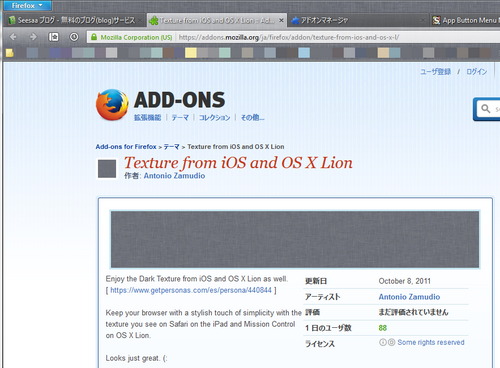Open the Firefox app menu dropdown
Screen dimensions: 500x368
click(x=27, y=5)
